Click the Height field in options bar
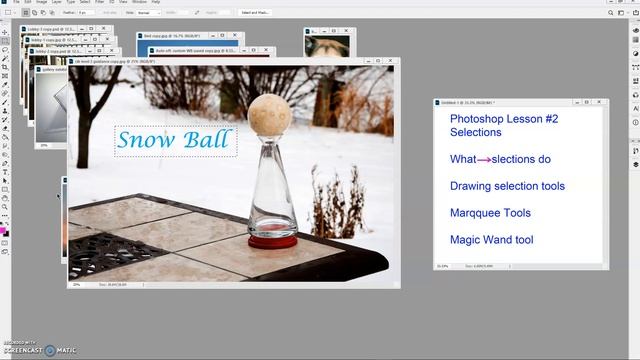 coord(224,13)
